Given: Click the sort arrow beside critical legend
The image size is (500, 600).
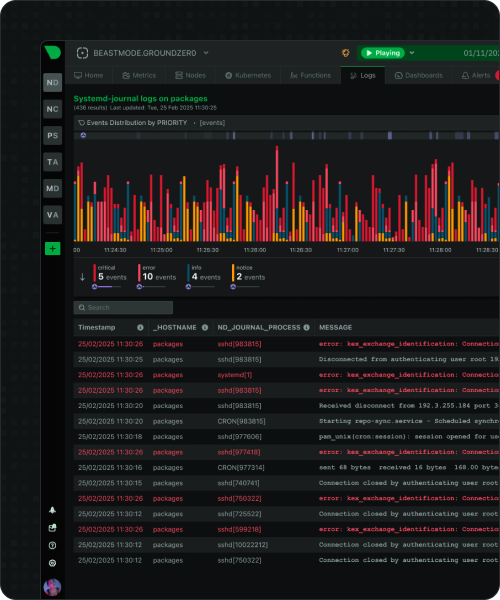Looking at the screenshot, I should coord(82,277).
